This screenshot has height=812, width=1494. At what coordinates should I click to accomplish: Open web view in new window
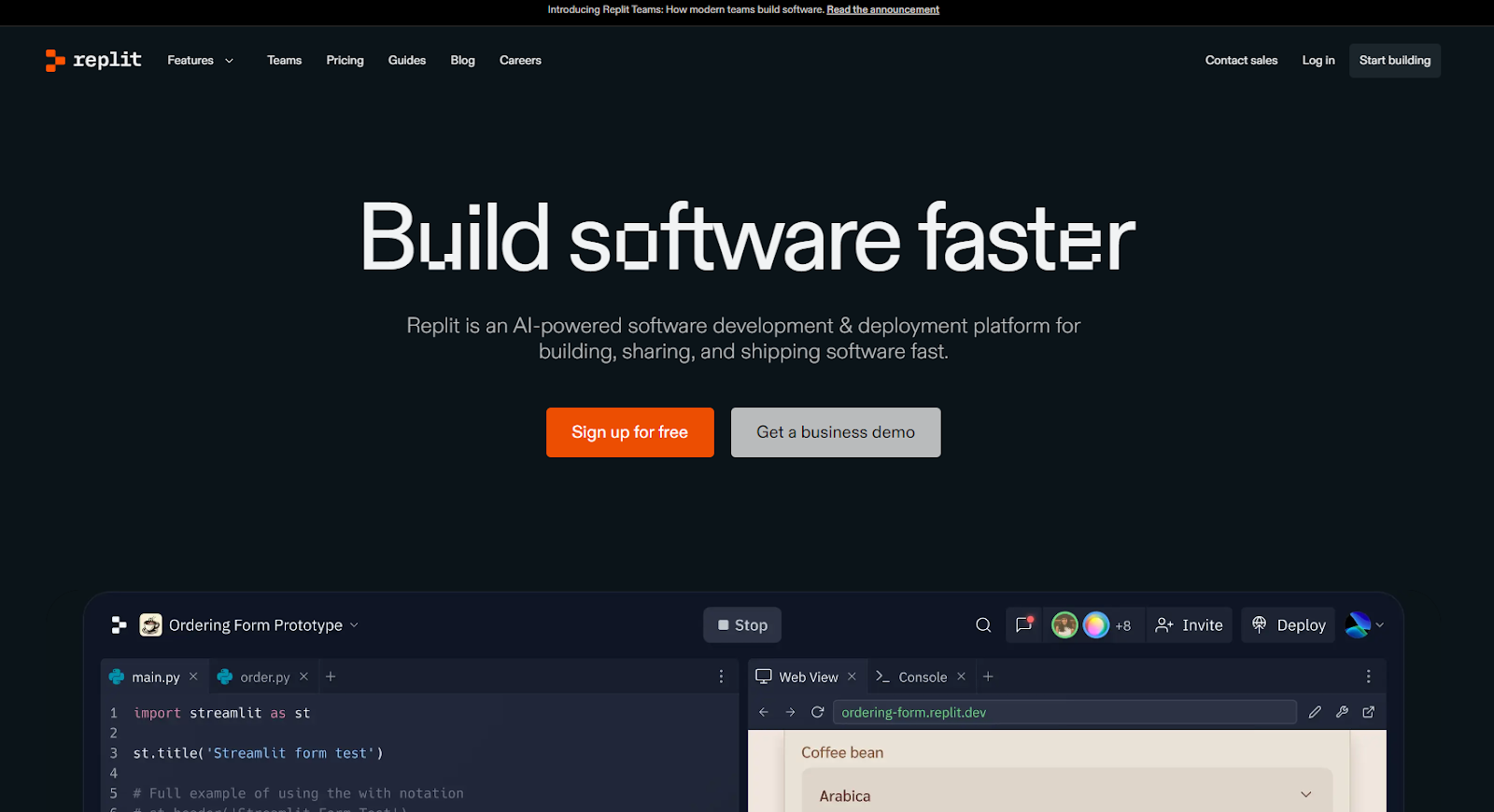pos(1369,712)
